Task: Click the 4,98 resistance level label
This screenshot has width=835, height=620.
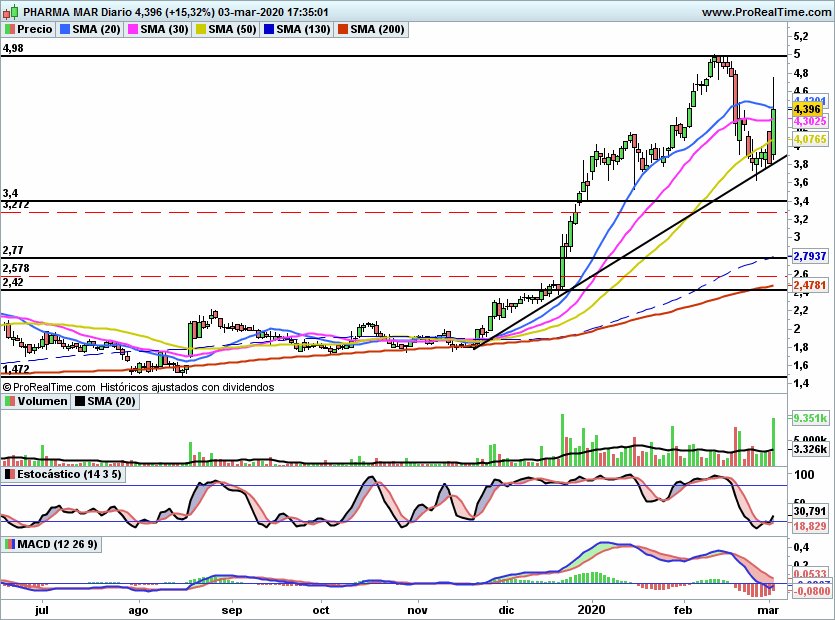Action: click(x=14, y=48)
